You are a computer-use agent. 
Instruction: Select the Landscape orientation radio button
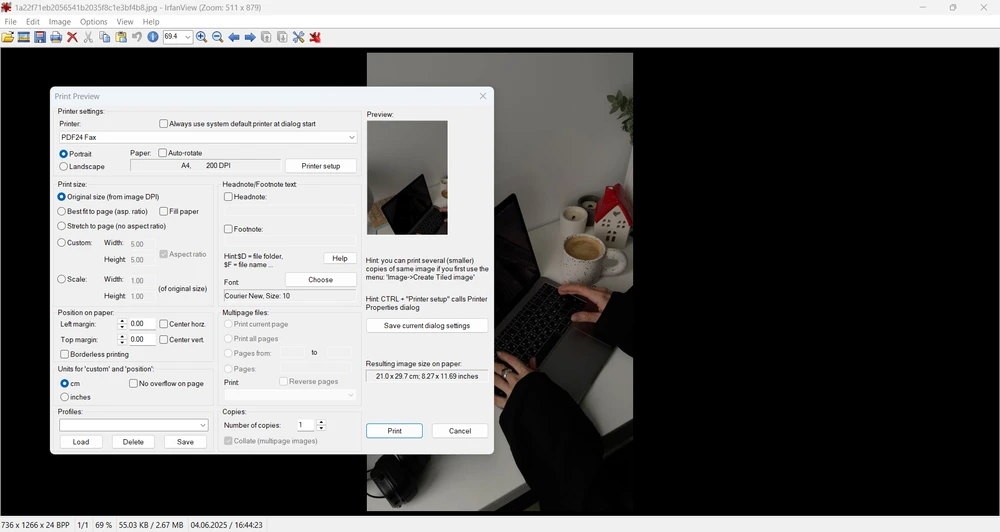(64, 167)
